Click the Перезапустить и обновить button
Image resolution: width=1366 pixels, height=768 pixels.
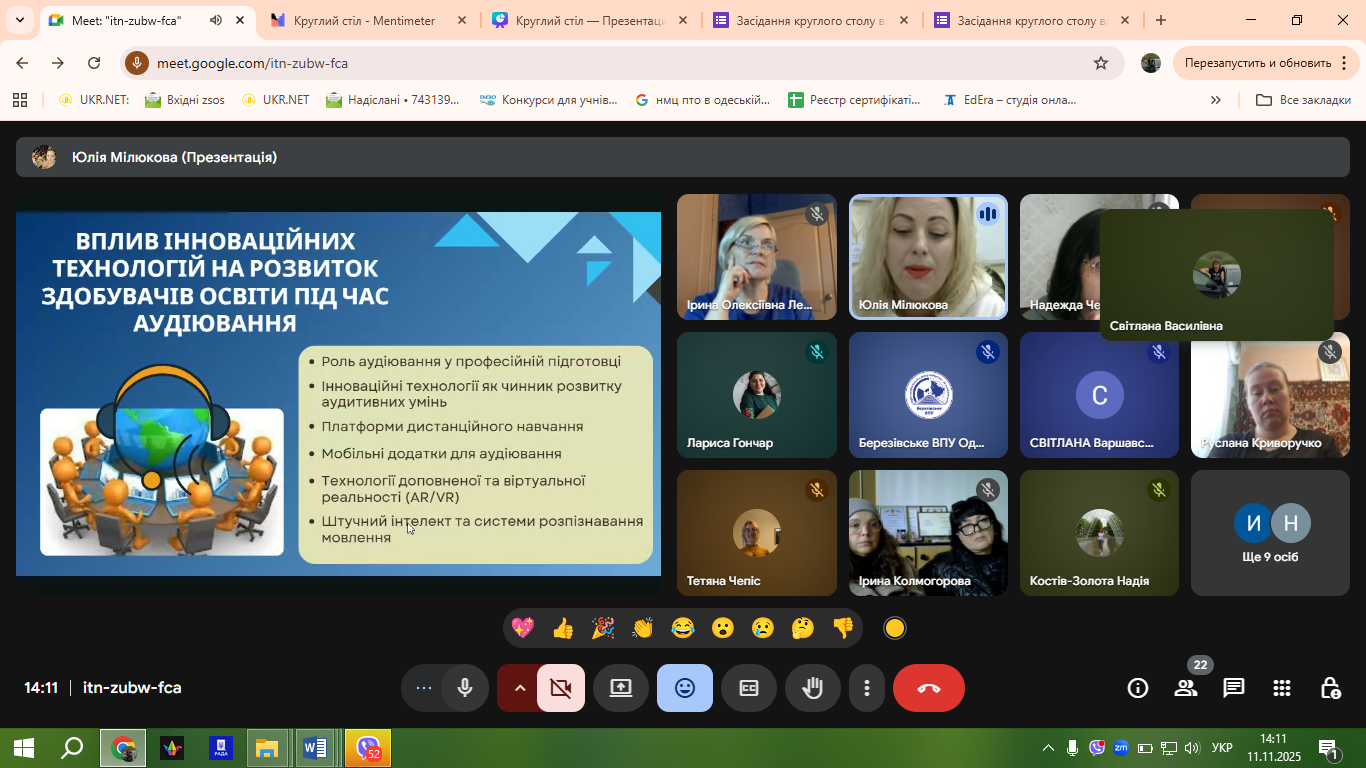pos(1257,63)
